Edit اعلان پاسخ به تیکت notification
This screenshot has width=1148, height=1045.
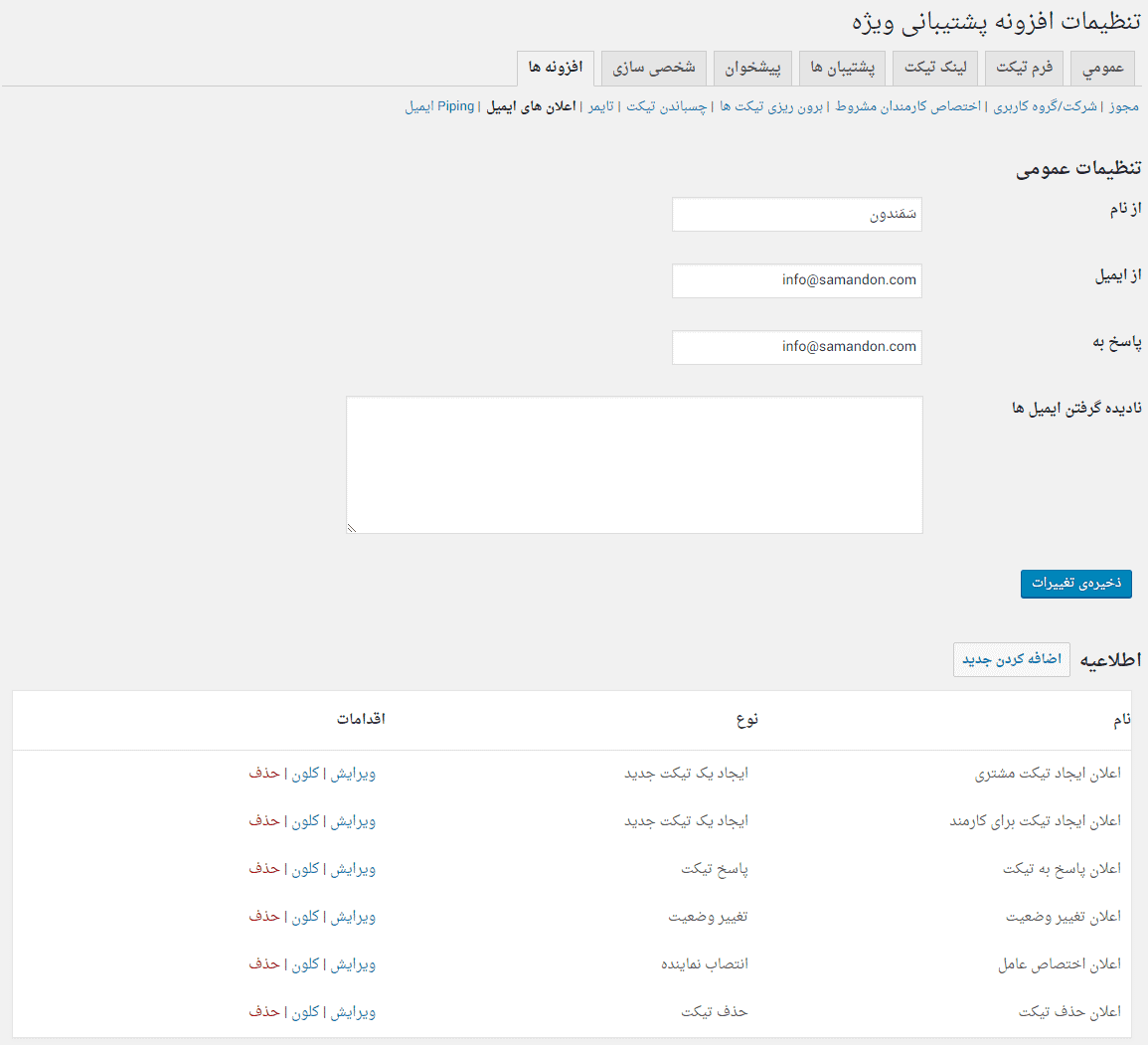(353, 869)
